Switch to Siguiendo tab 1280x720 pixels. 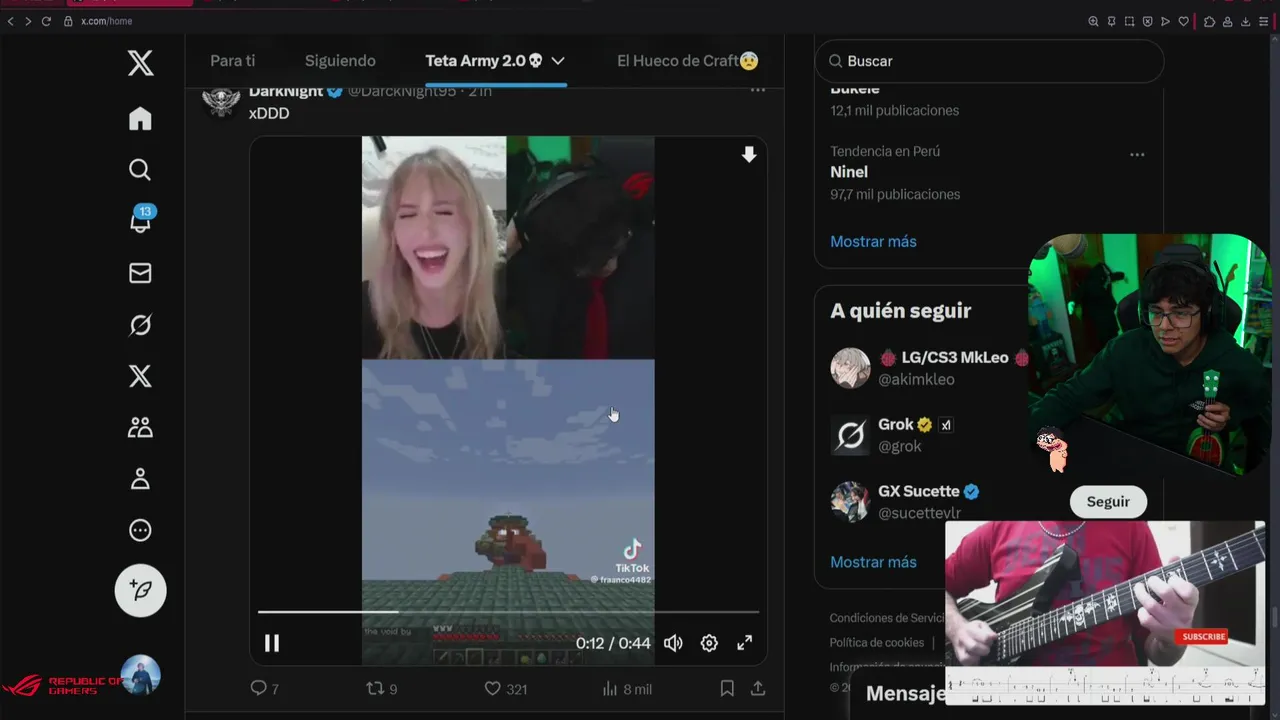point(340,61)
